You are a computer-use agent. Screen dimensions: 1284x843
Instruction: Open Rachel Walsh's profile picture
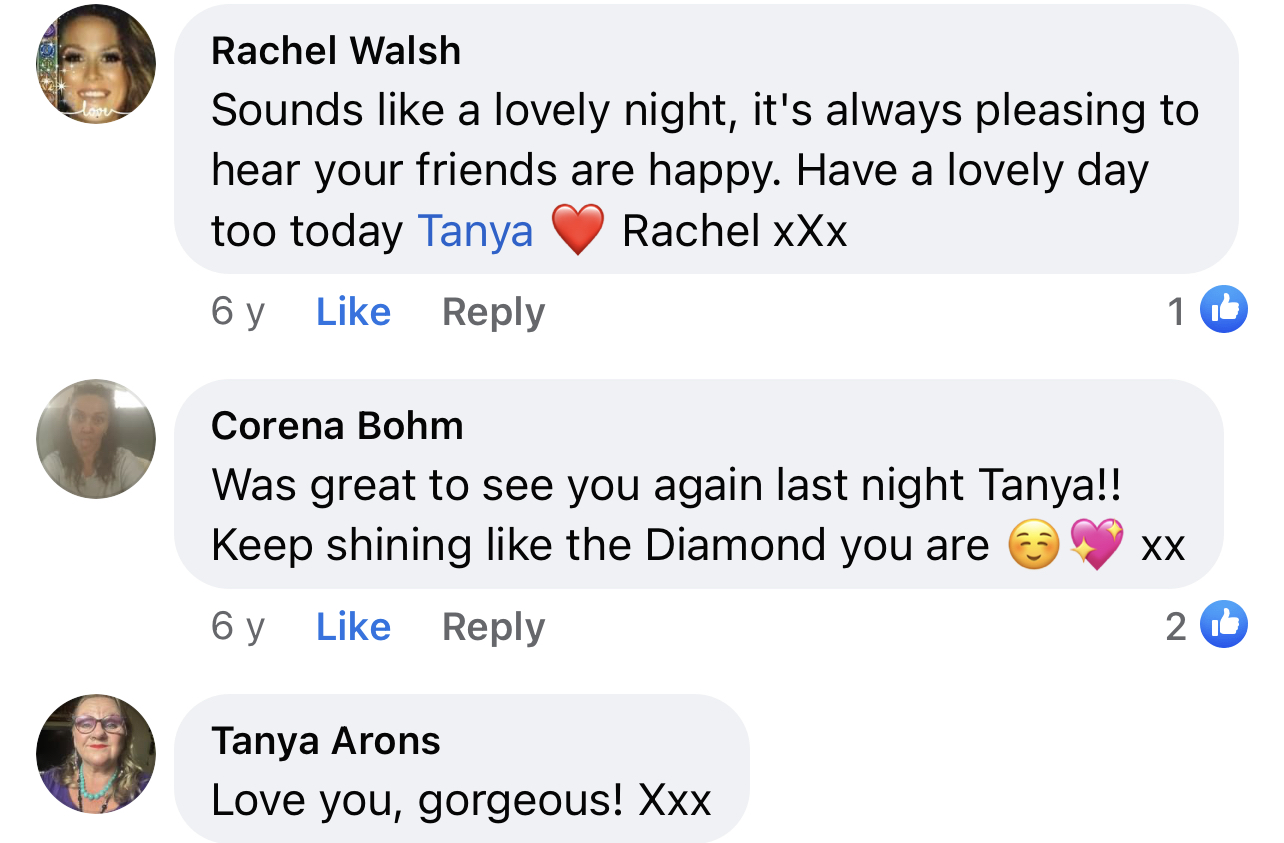click(96, 64)
